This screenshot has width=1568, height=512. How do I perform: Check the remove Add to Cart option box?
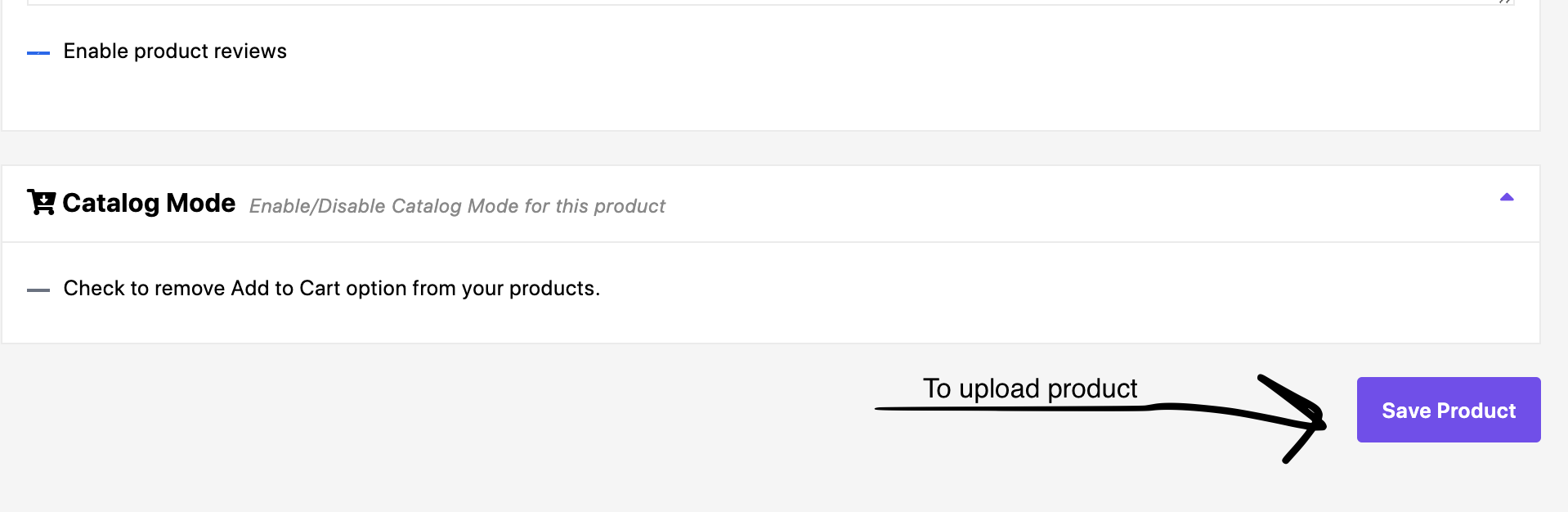point(38,290)
